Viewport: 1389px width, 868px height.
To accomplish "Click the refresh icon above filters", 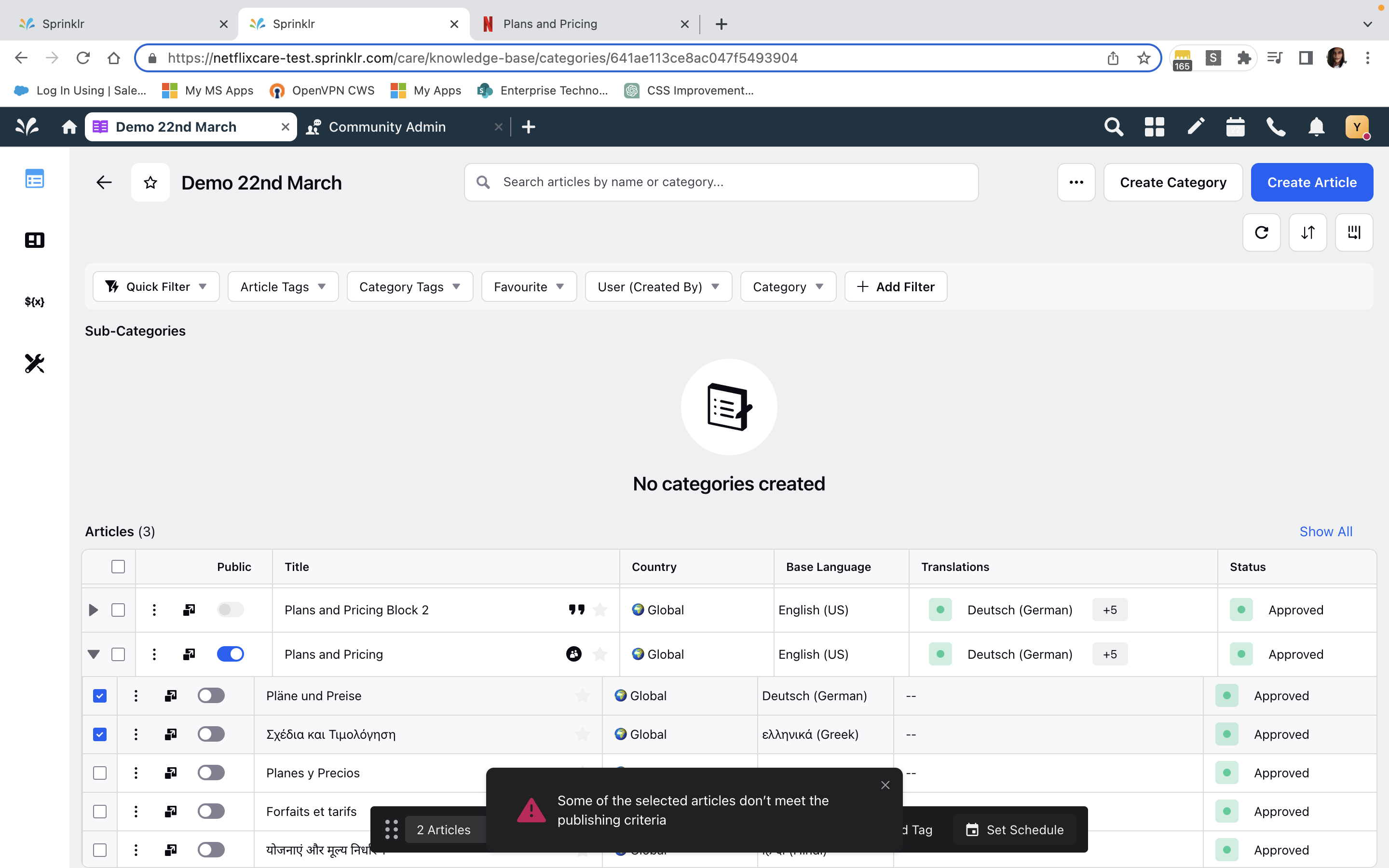I will tap(1261, 232).
